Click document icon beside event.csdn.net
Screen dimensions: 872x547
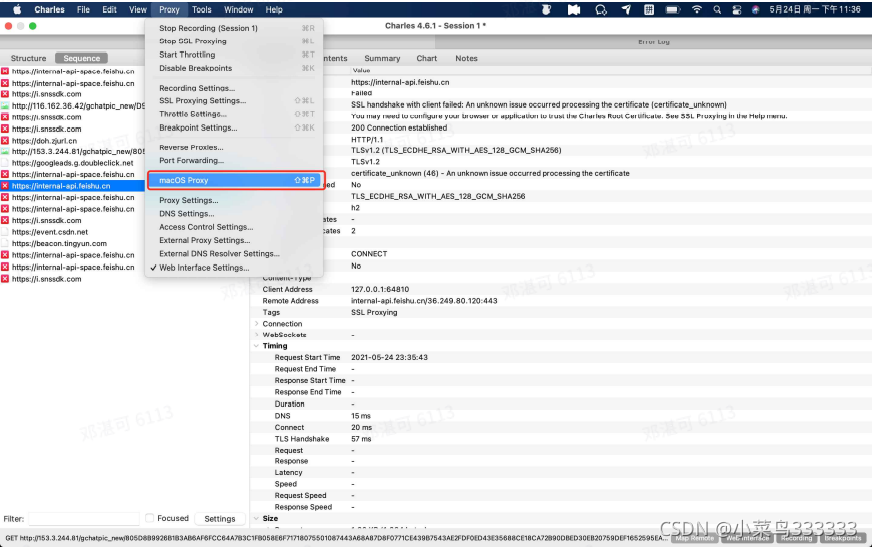coord(5,232)
